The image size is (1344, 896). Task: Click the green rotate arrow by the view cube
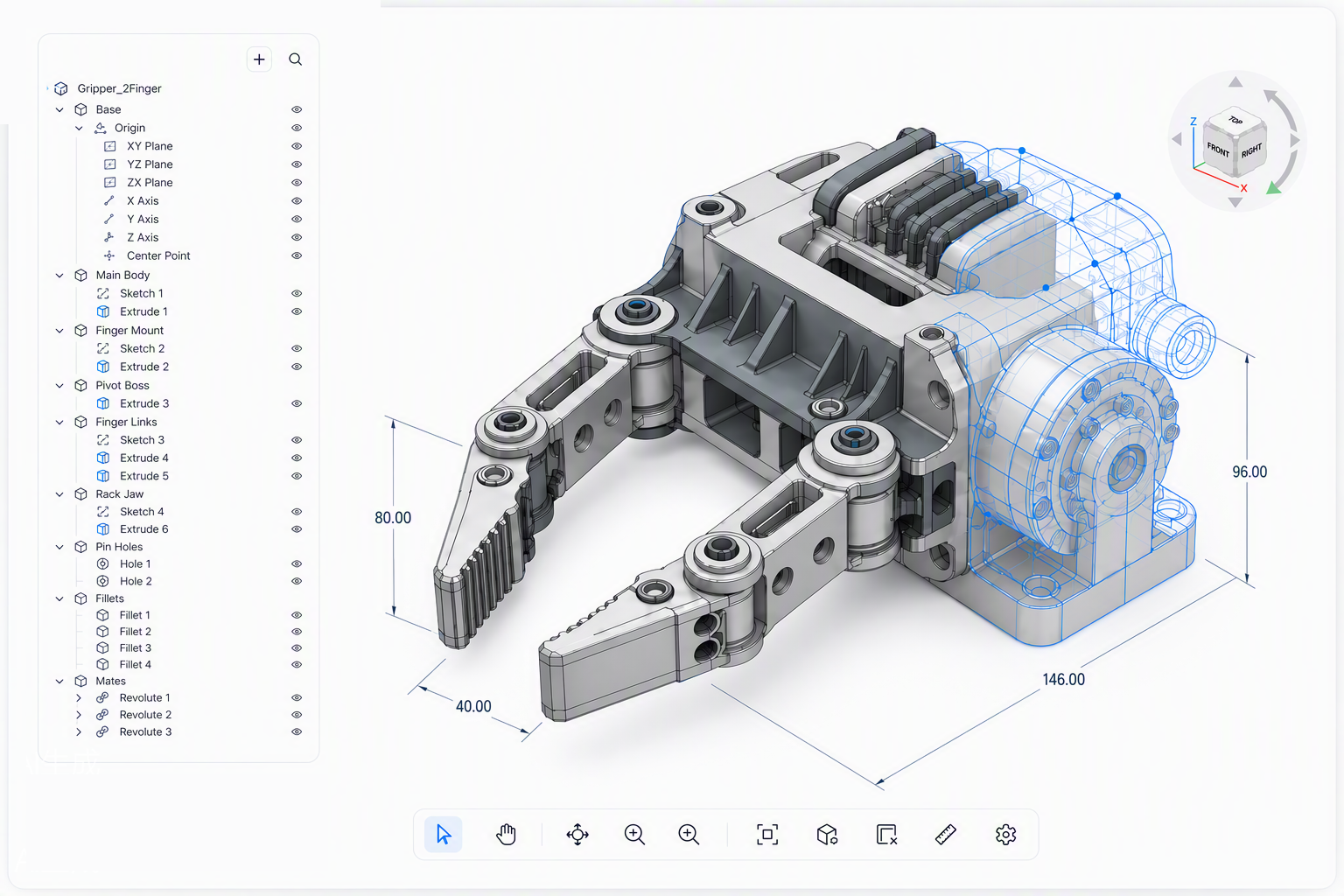point(1275,187)
